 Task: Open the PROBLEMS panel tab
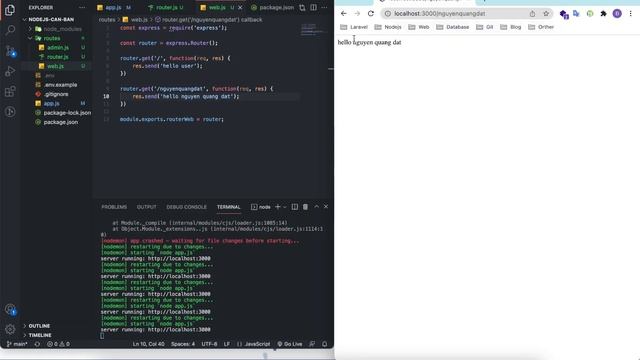tap(114, 207)
